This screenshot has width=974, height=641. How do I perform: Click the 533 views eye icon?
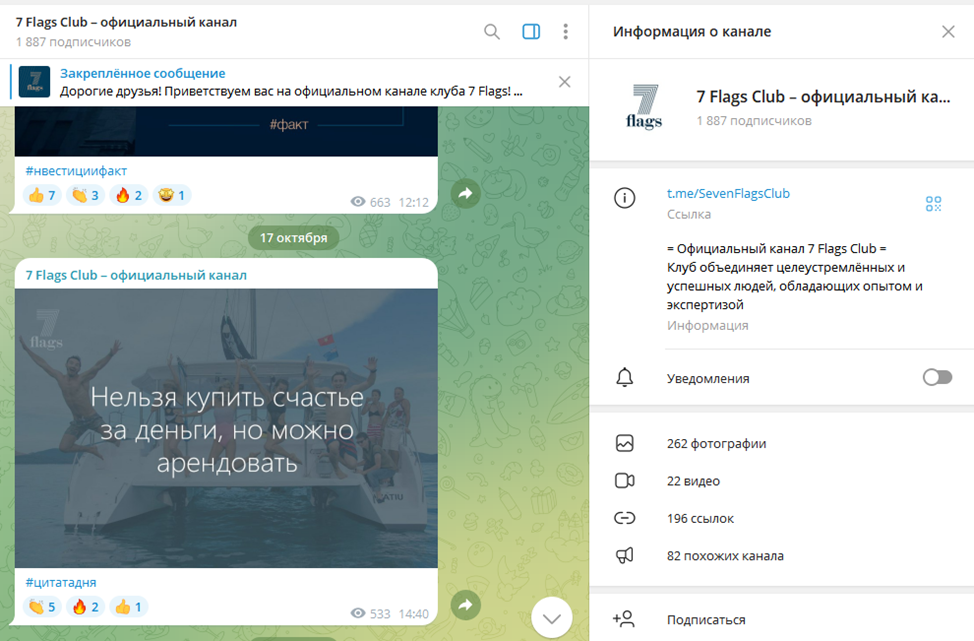[358, 614]
